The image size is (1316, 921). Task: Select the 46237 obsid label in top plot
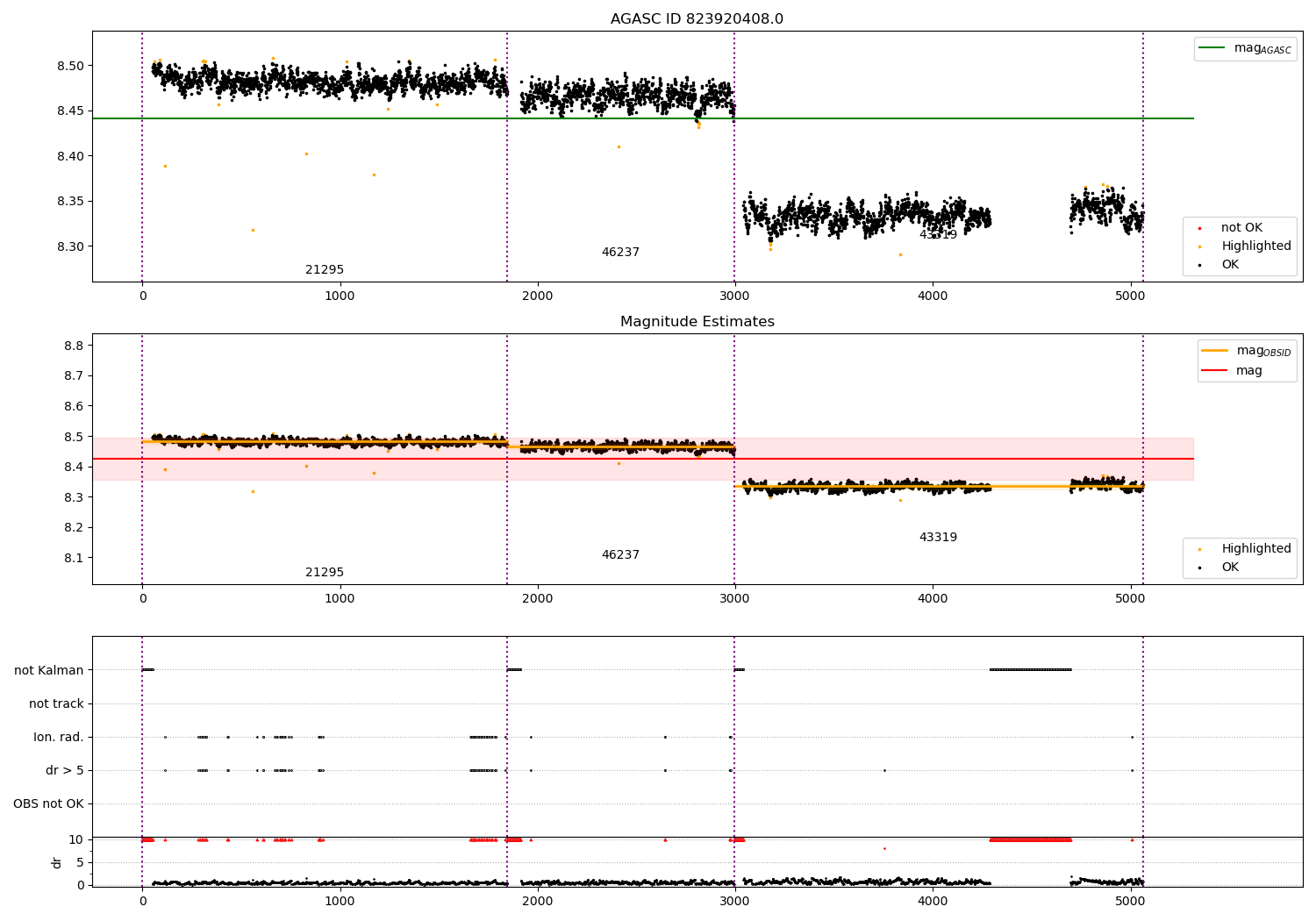[x=620, y=253]
